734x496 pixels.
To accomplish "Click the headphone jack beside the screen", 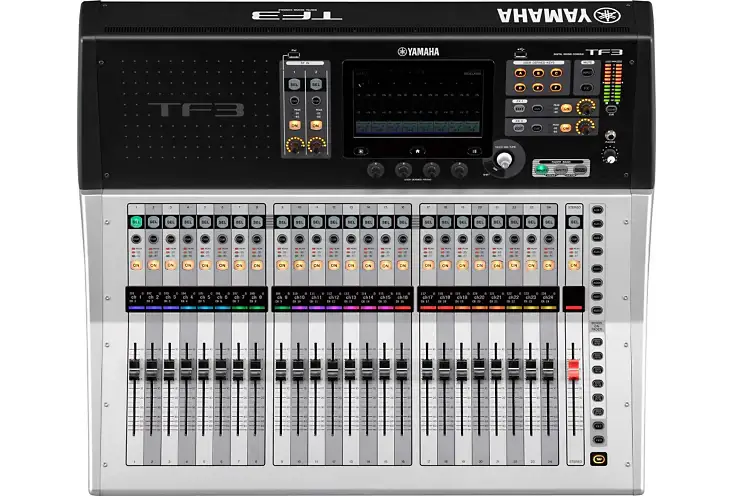I will coord(610,136).
